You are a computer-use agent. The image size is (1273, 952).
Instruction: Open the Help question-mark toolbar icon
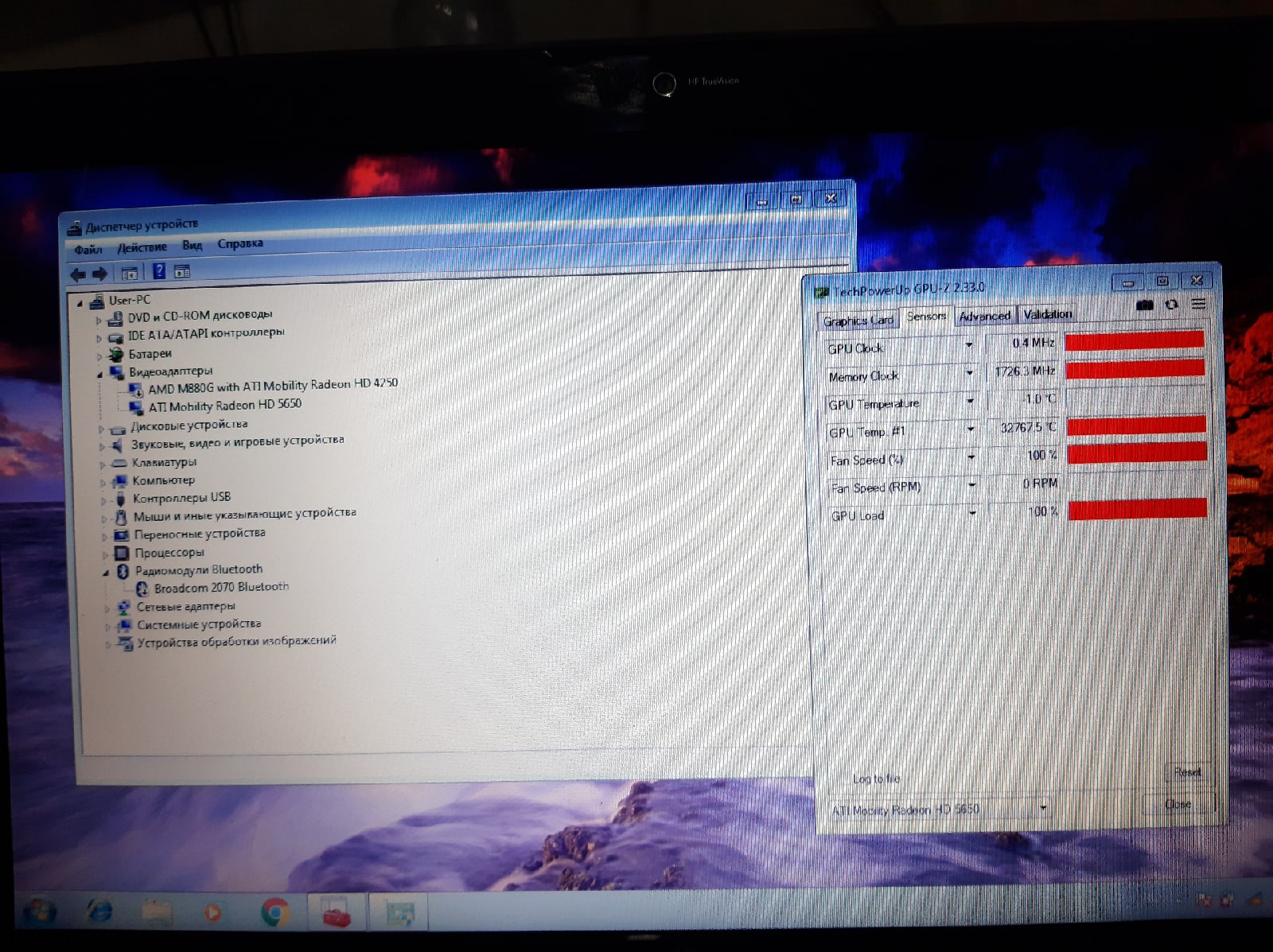tap(159, 271)
